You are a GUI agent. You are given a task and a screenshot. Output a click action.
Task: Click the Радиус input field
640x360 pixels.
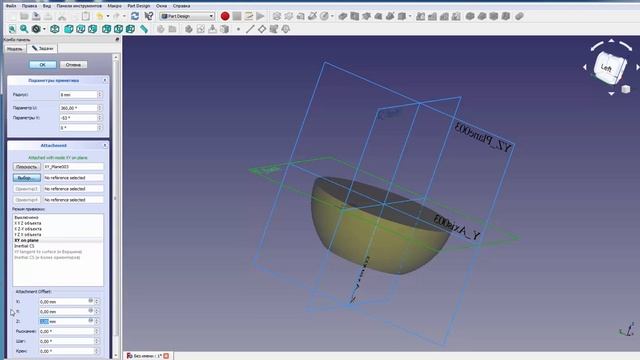(78, 94)
